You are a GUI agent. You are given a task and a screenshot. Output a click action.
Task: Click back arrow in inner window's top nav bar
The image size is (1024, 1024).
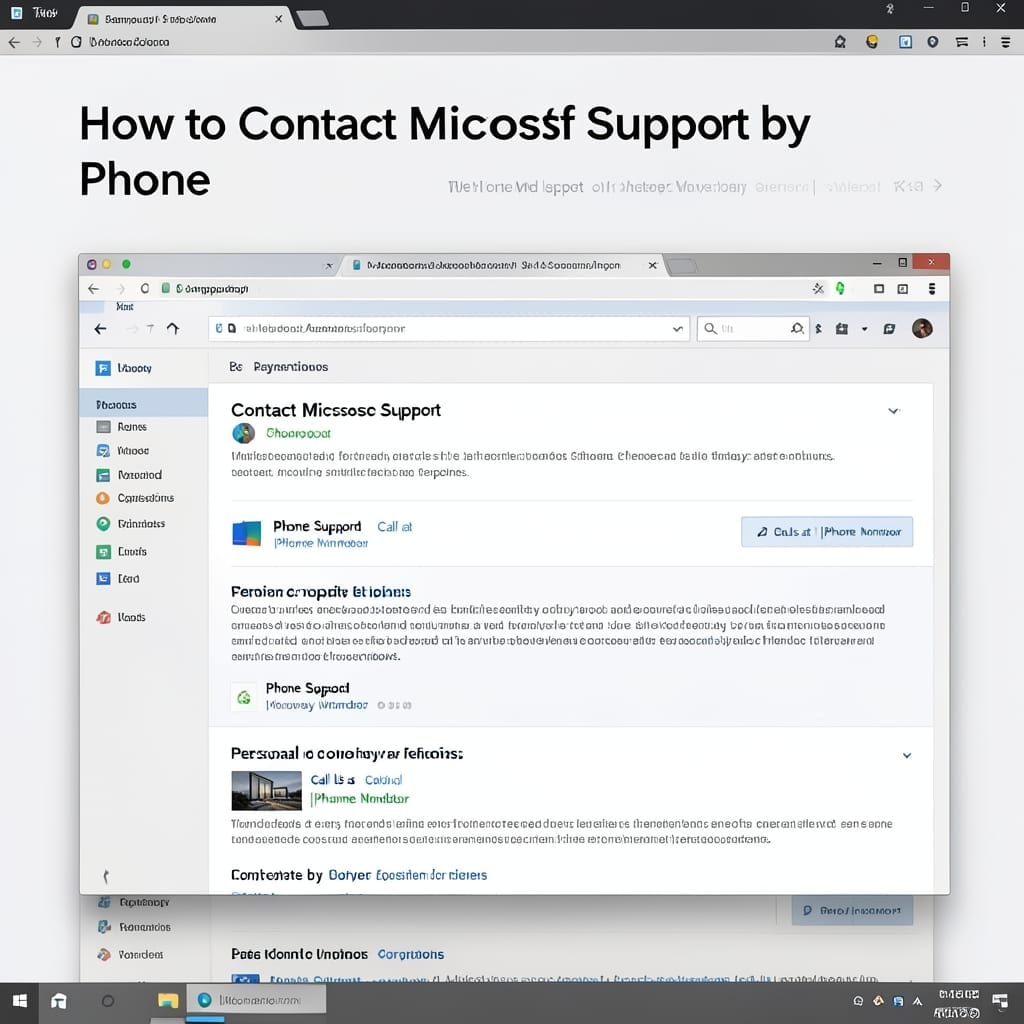[x=93, y=289]
